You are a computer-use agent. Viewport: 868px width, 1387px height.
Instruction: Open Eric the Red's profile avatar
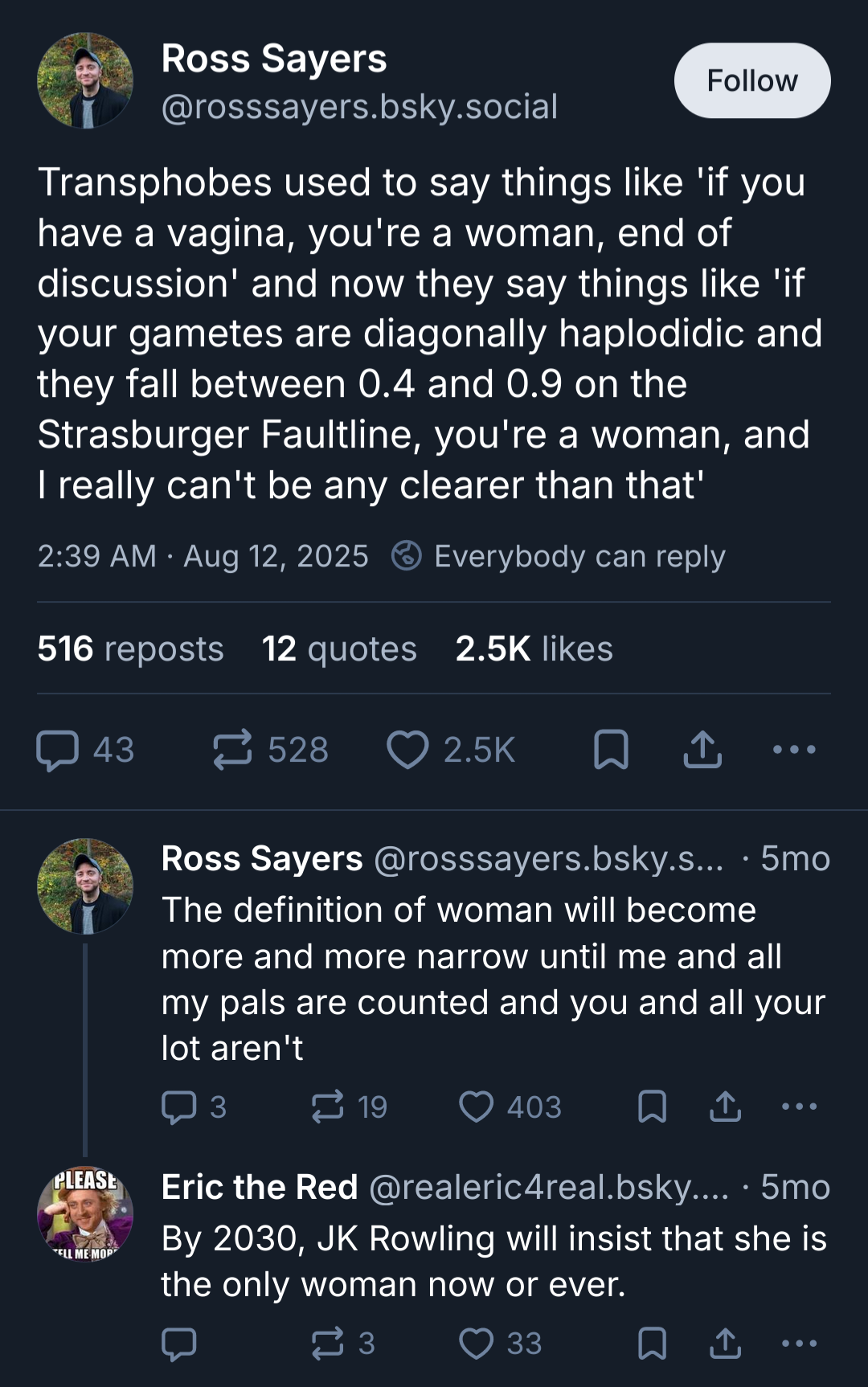coord(85,1213)
